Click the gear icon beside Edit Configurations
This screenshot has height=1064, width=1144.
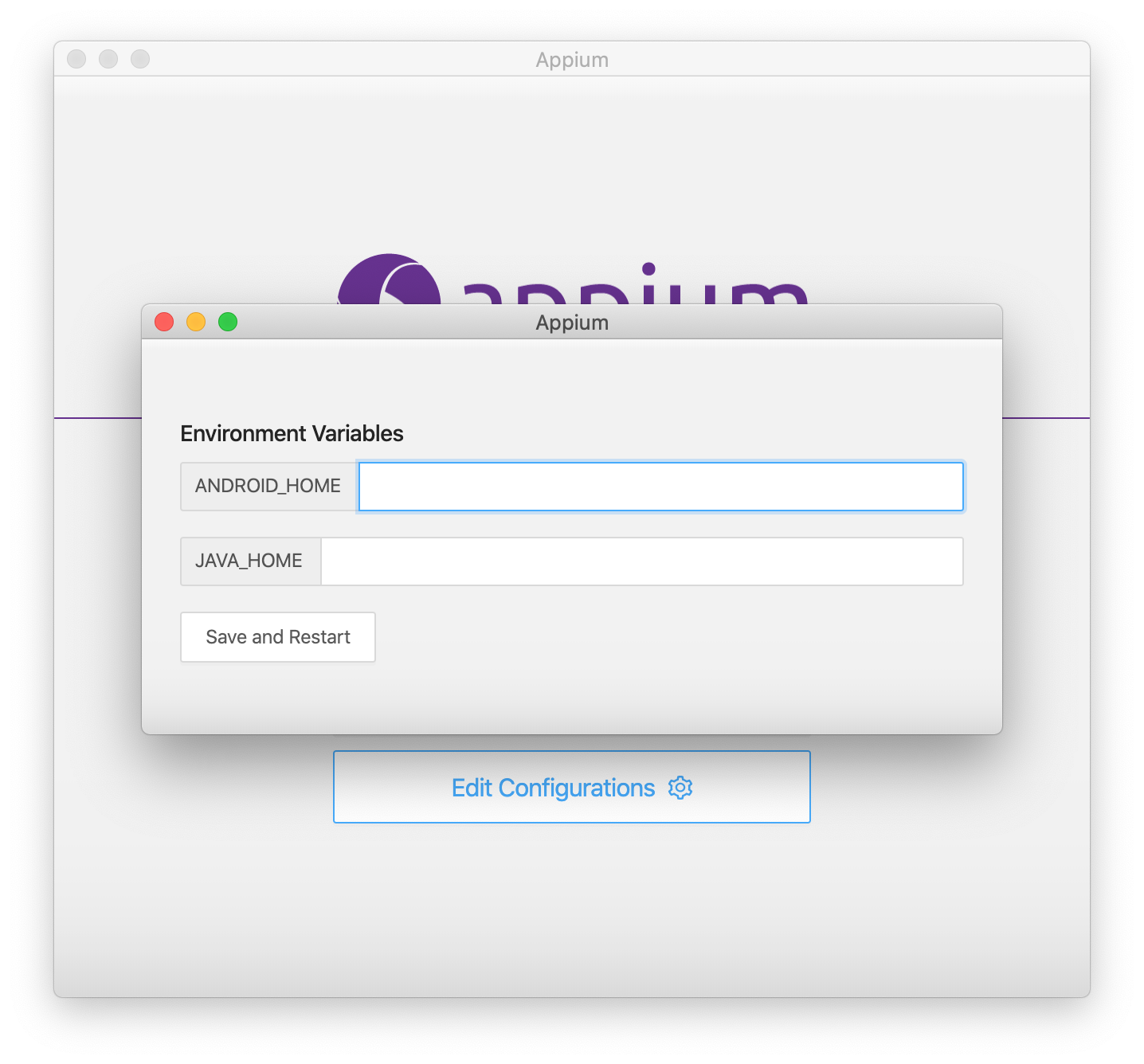tap(680, 788)
